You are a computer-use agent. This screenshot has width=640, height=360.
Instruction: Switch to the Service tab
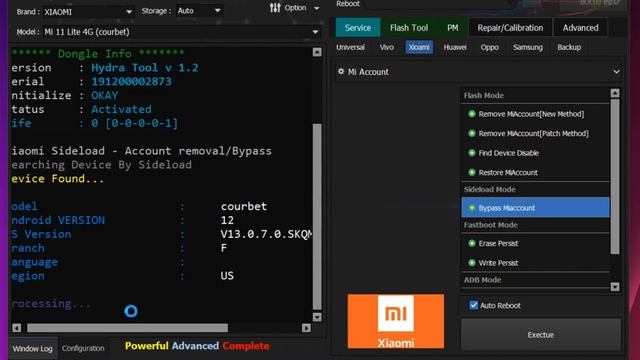click(x=358, y=28)
